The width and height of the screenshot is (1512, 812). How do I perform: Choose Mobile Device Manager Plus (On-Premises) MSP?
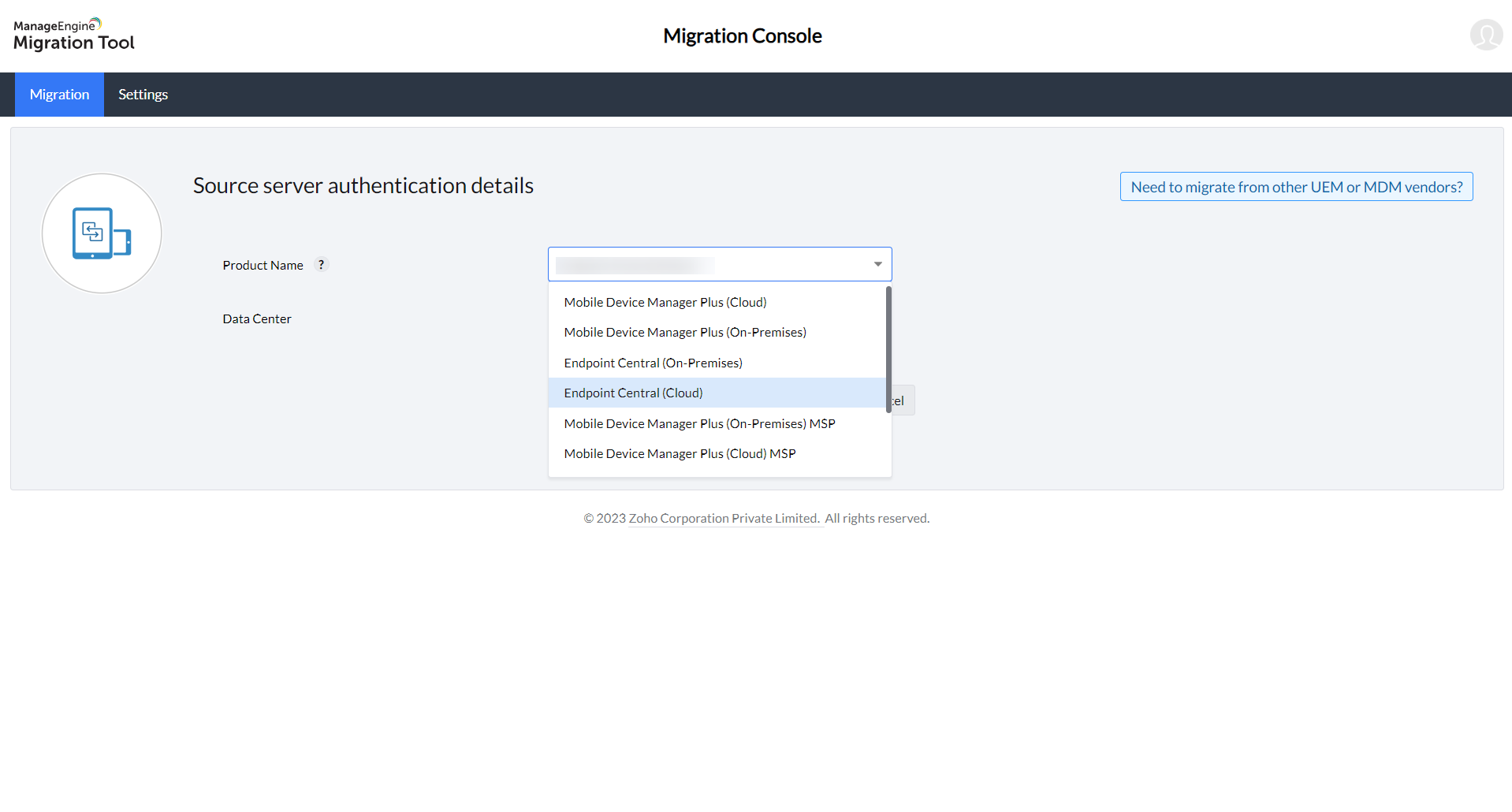pos(699,424)
